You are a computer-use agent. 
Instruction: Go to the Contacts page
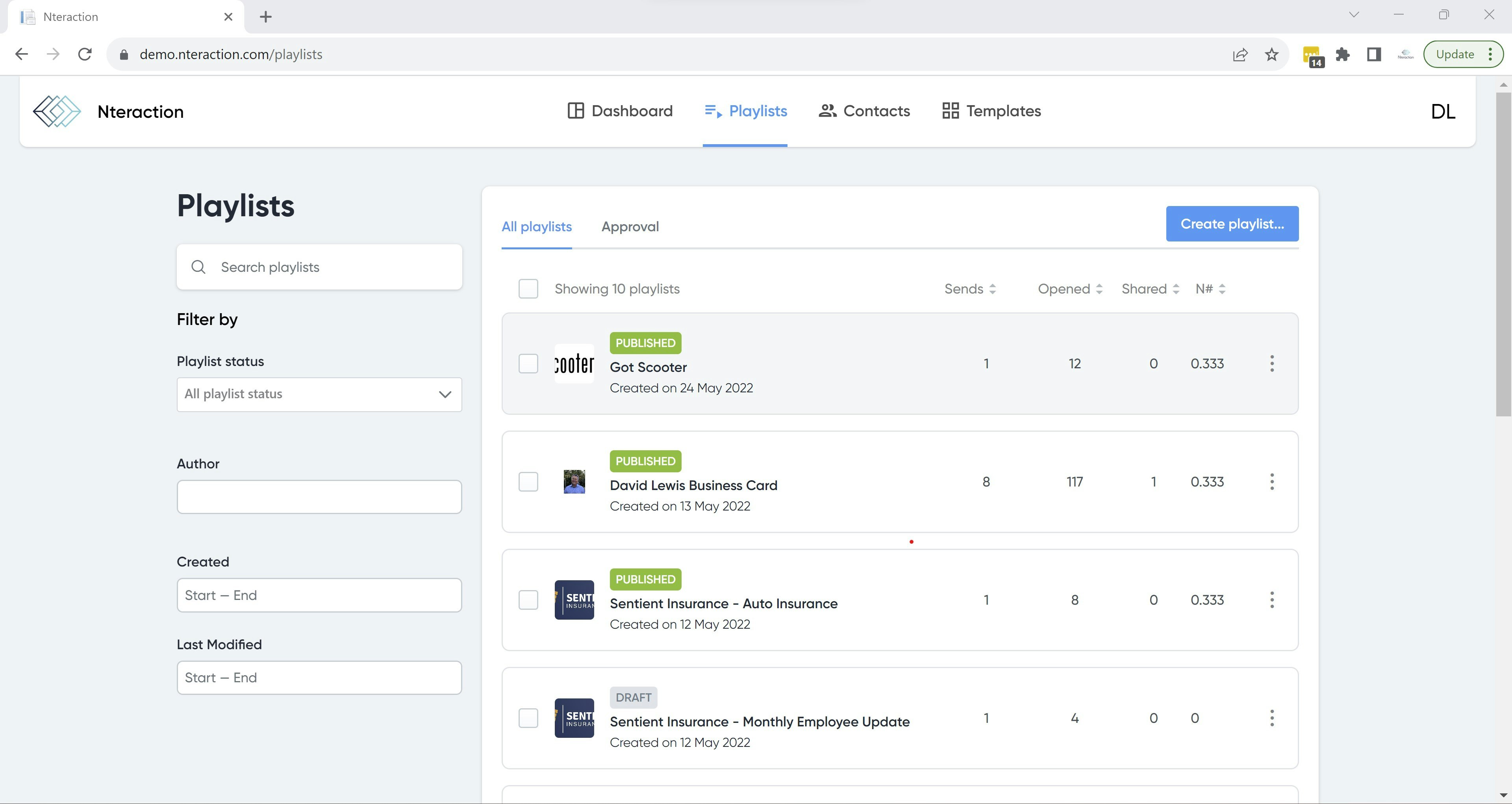(x=864, y=111)
